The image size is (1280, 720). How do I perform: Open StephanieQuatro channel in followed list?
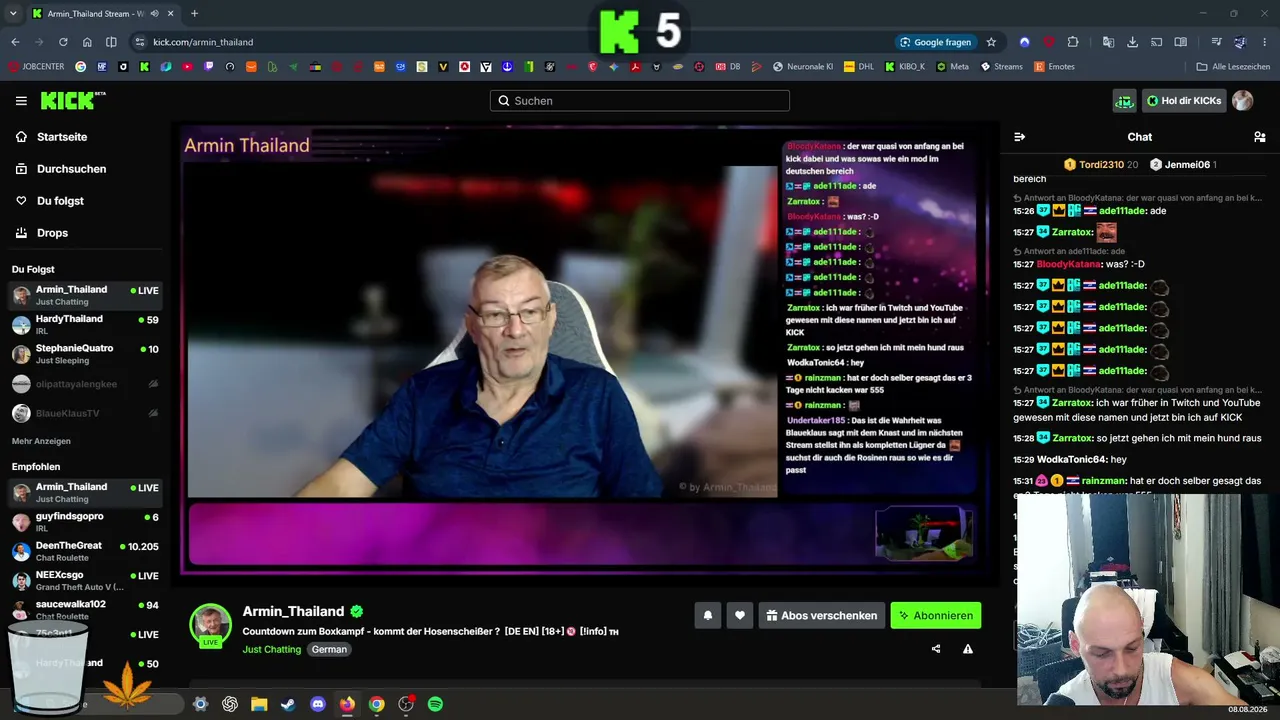pos(85,354)
